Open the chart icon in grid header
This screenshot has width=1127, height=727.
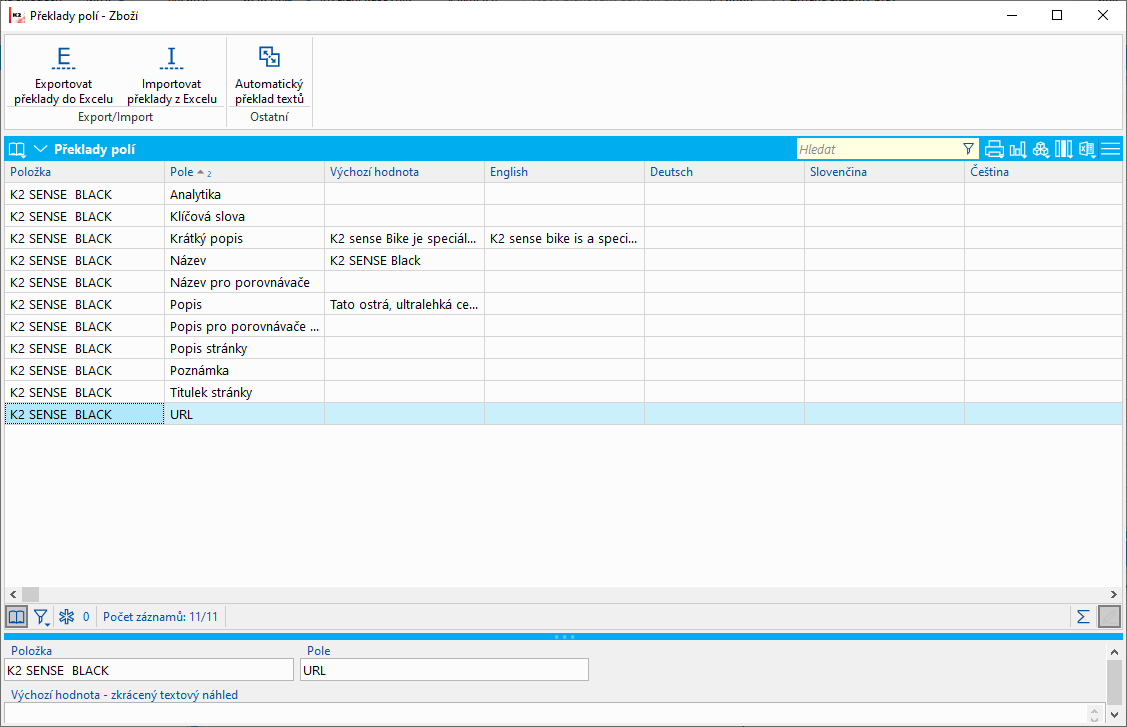pos(1018,149)
